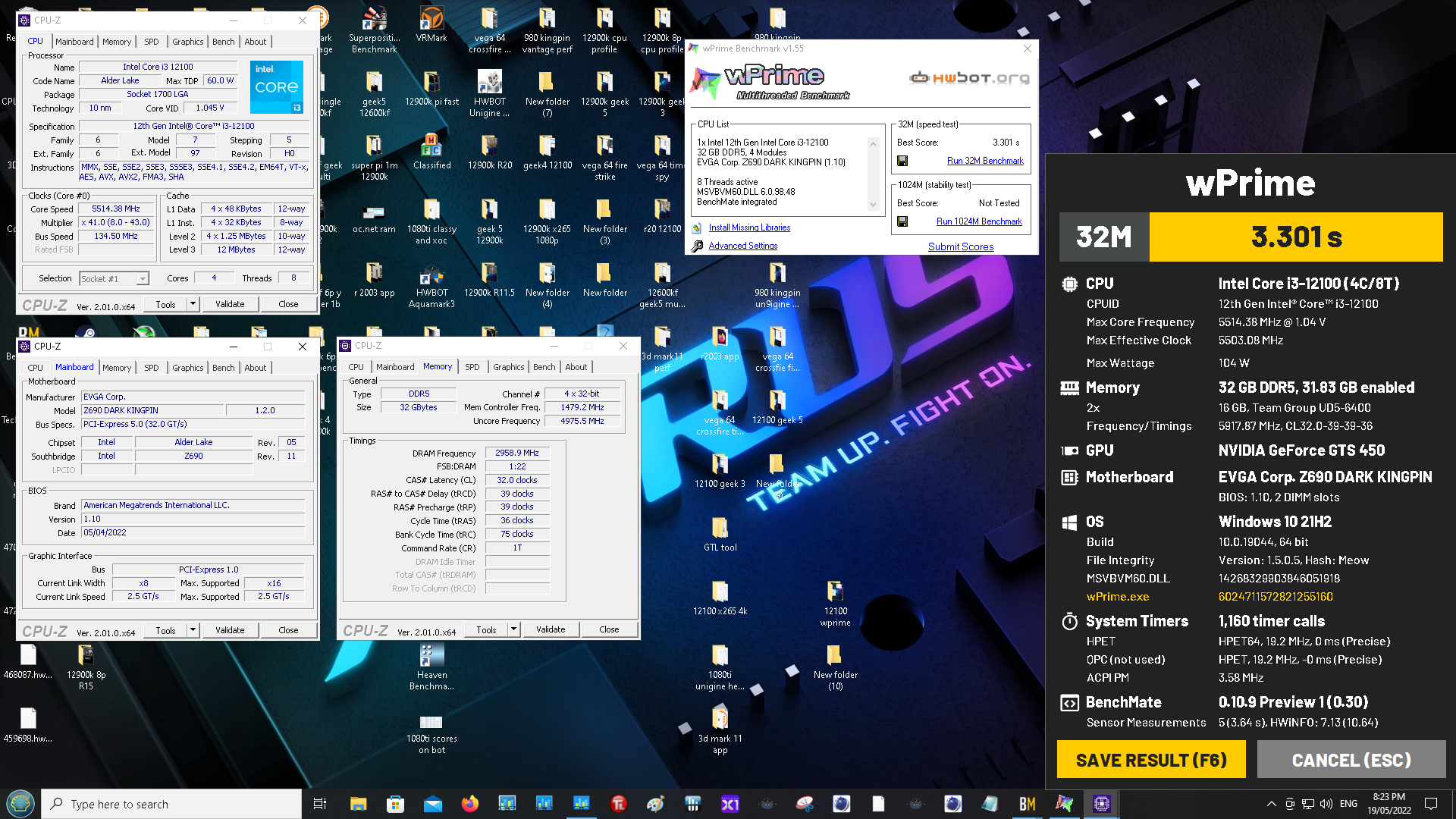Open the Superposition Benchmark desktop shortcut
This screenshot has width=1456, height=819.
point(374,30)
